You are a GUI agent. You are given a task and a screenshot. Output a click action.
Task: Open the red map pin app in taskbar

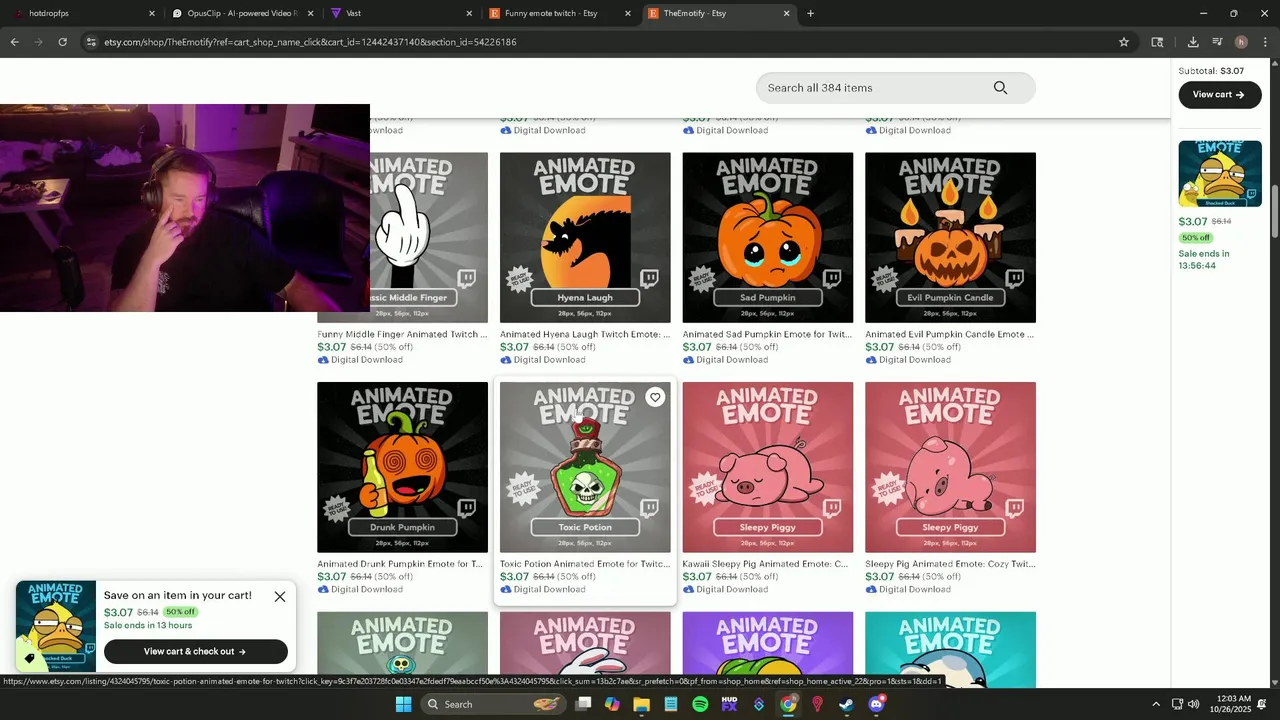click(817, 704)
